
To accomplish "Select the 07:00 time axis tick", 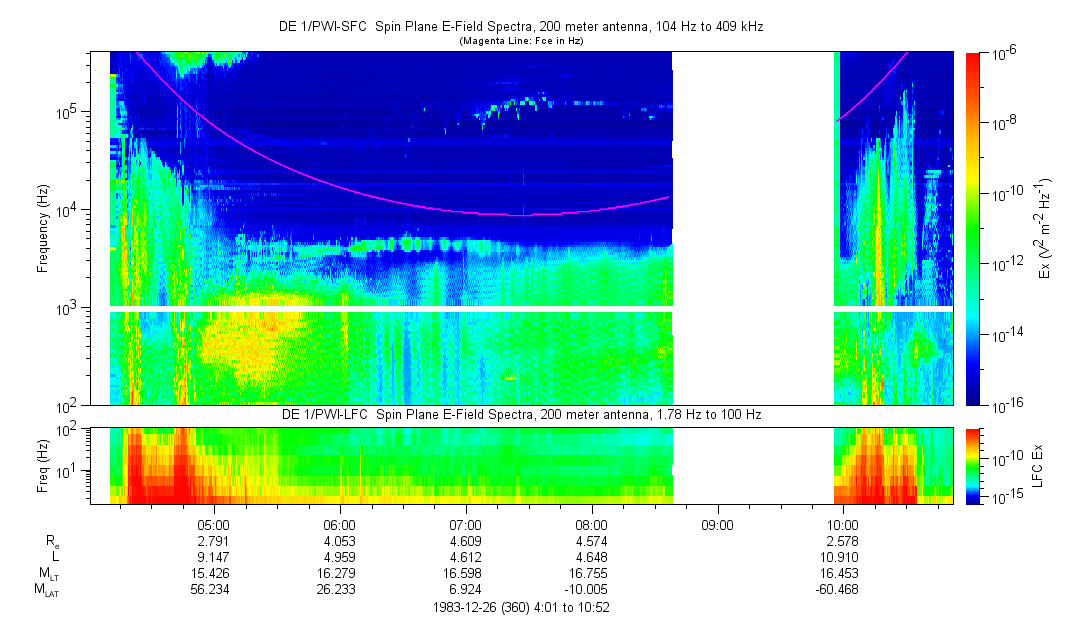I will pyautogui.click(x=466, y=524).
